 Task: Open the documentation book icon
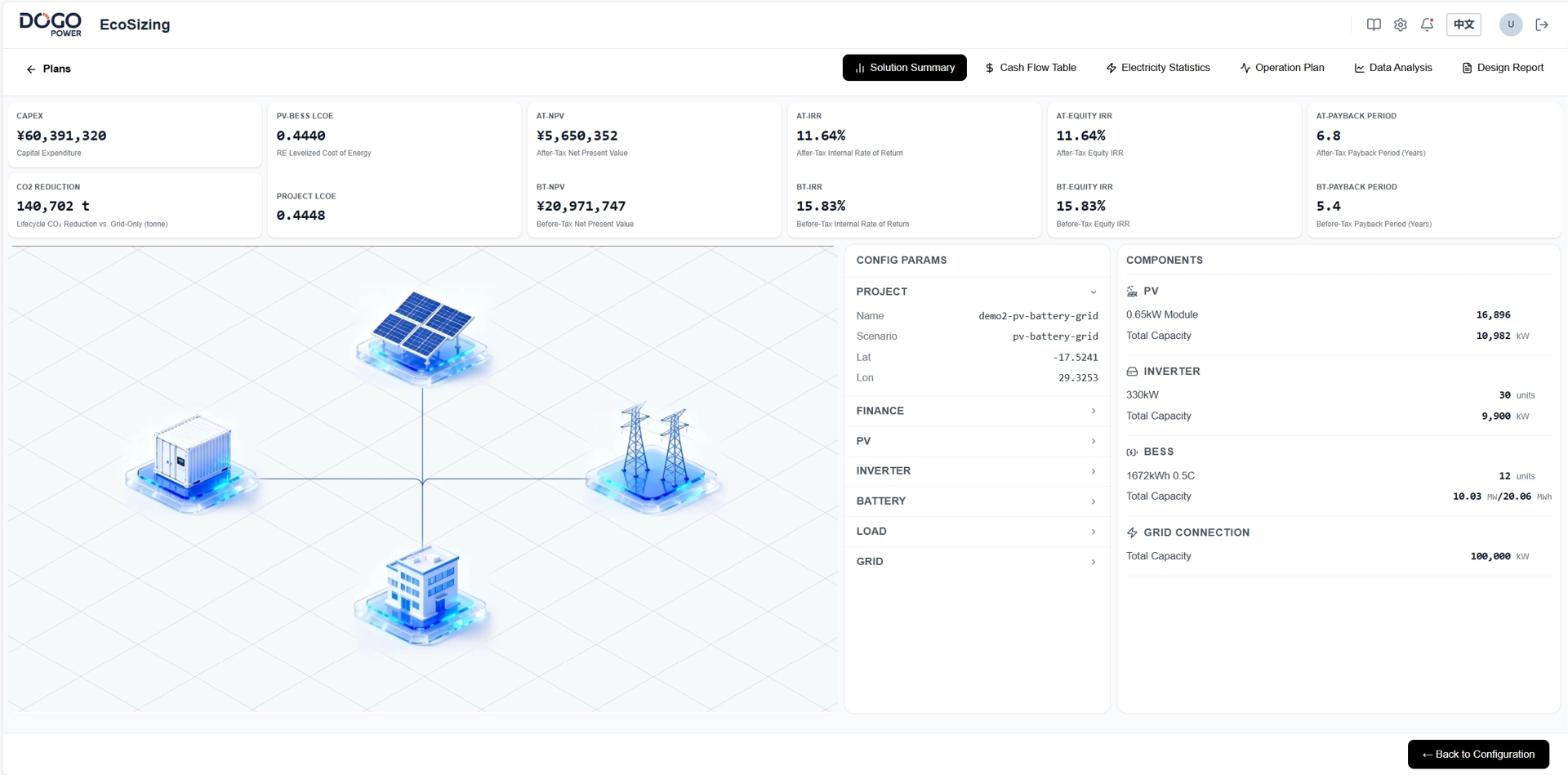tap(1374, 24)
